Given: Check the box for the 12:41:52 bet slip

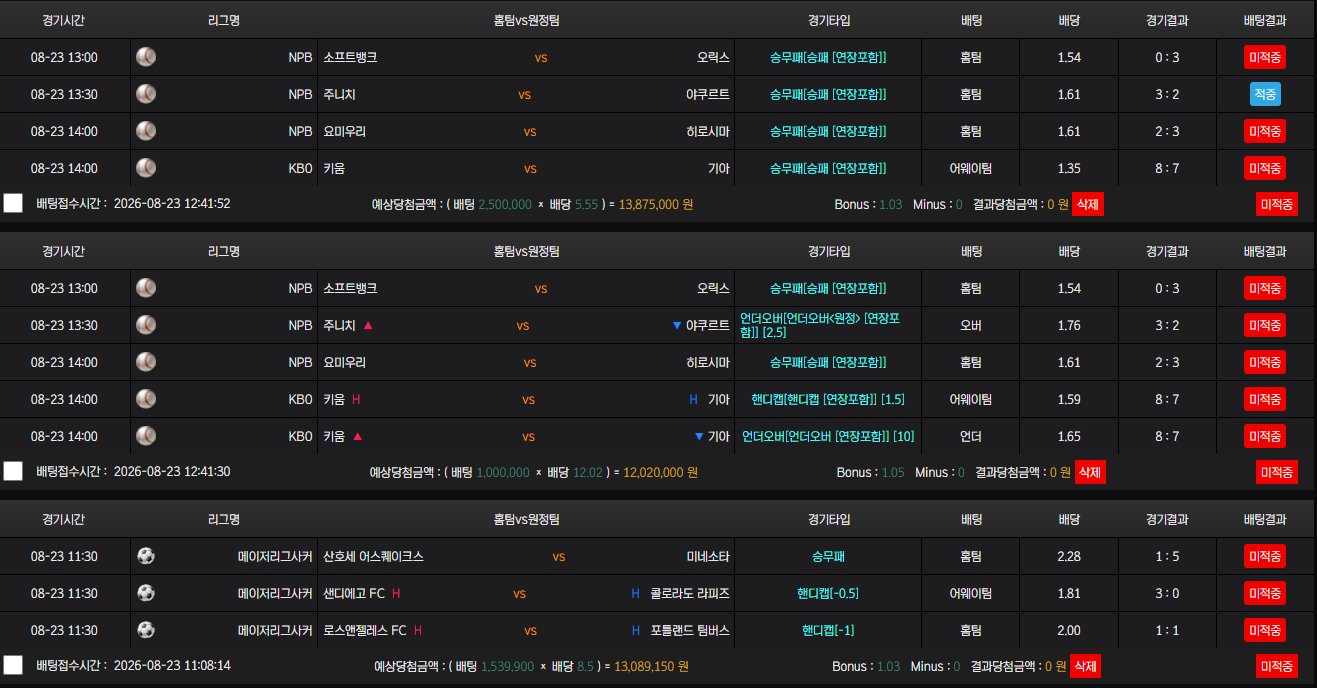Looking at the screenshot, I should coord(13,203).
